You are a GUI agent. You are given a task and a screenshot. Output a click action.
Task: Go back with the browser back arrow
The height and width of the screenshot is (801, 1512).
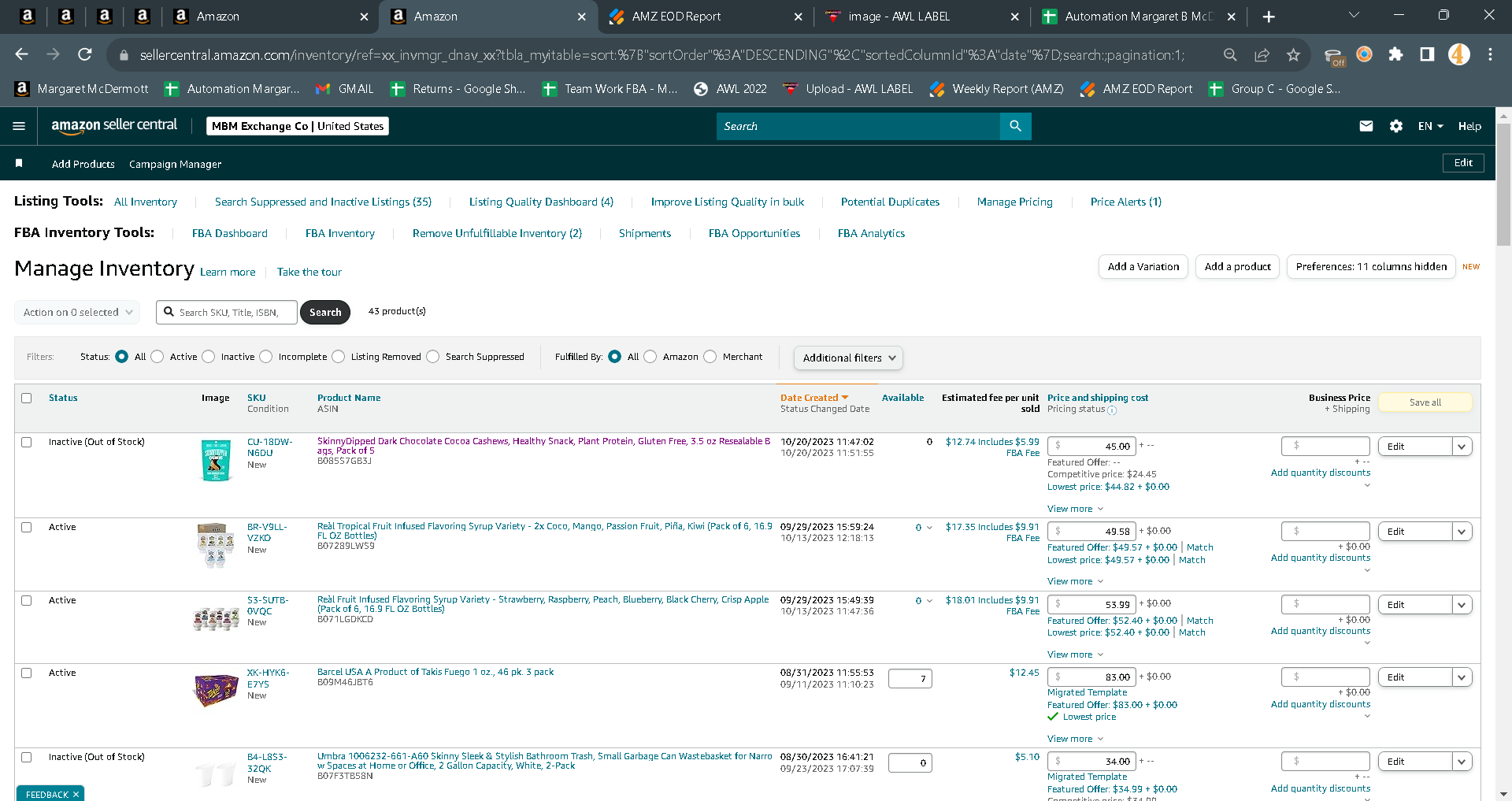[22, 54]
